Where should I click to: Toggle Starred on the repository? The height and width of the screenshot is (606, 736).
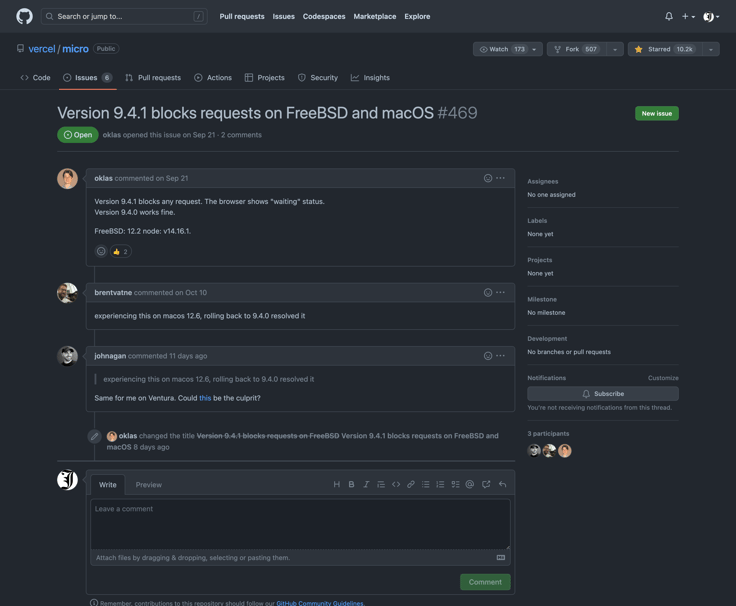665,49
